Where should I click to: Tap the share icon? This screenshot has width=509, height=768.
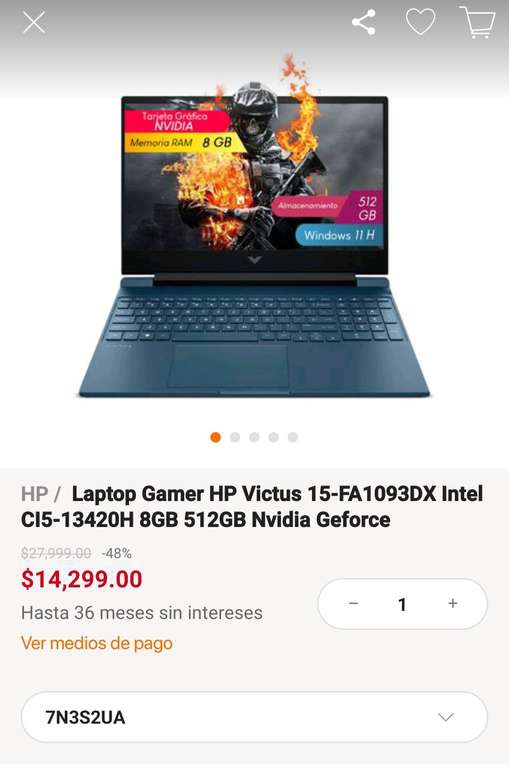[x=364, y=22]
